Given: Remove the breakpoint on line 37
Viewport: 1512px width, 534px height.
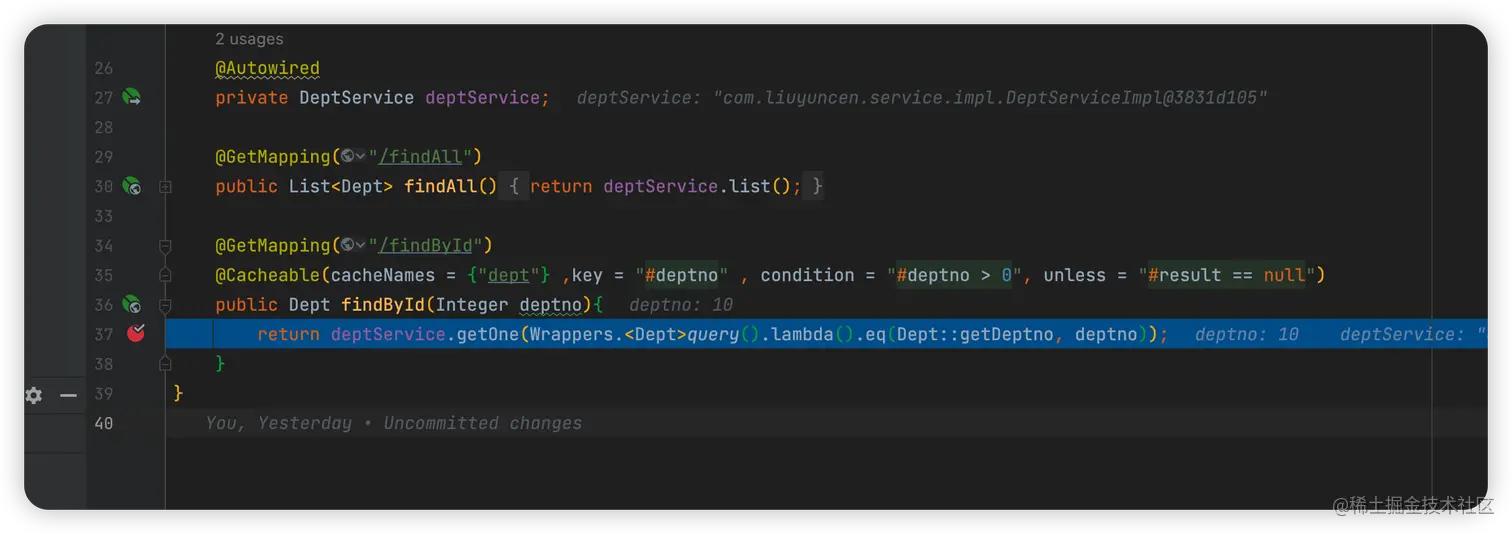Looking at the screenshot, I should coord(136,333).
